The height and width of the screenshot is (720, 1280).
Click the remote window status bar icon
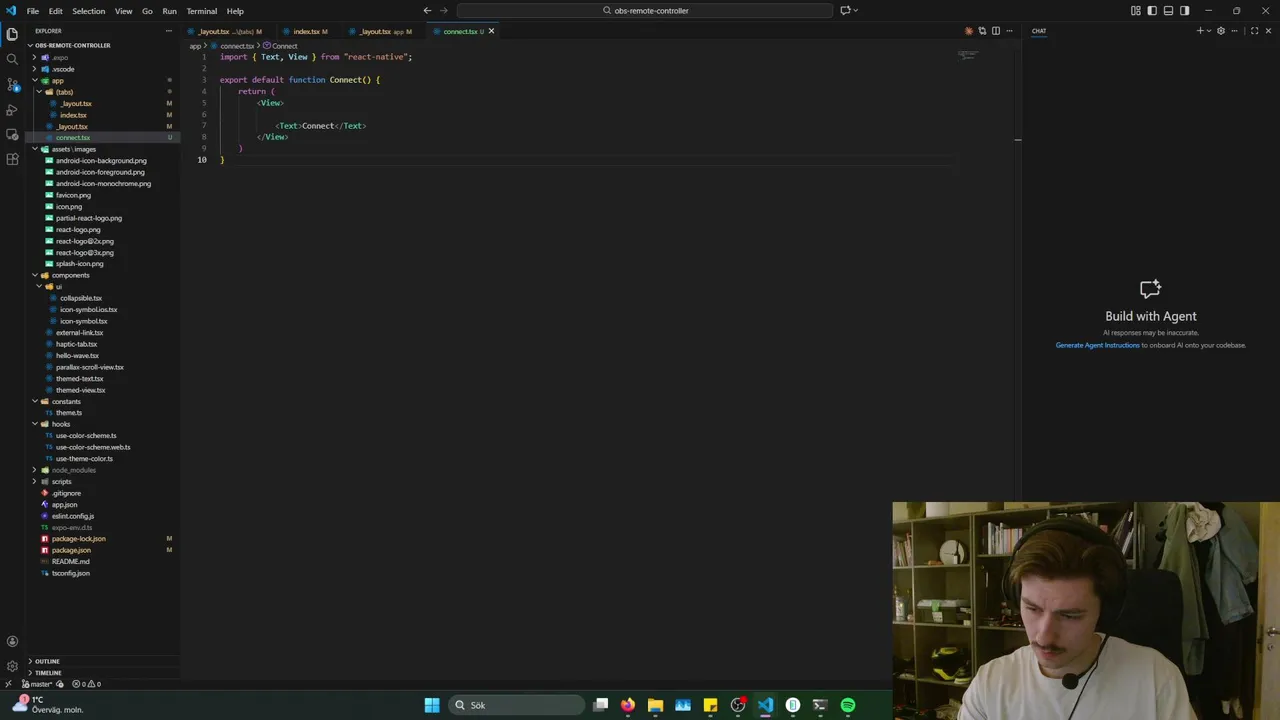[8, 684]
